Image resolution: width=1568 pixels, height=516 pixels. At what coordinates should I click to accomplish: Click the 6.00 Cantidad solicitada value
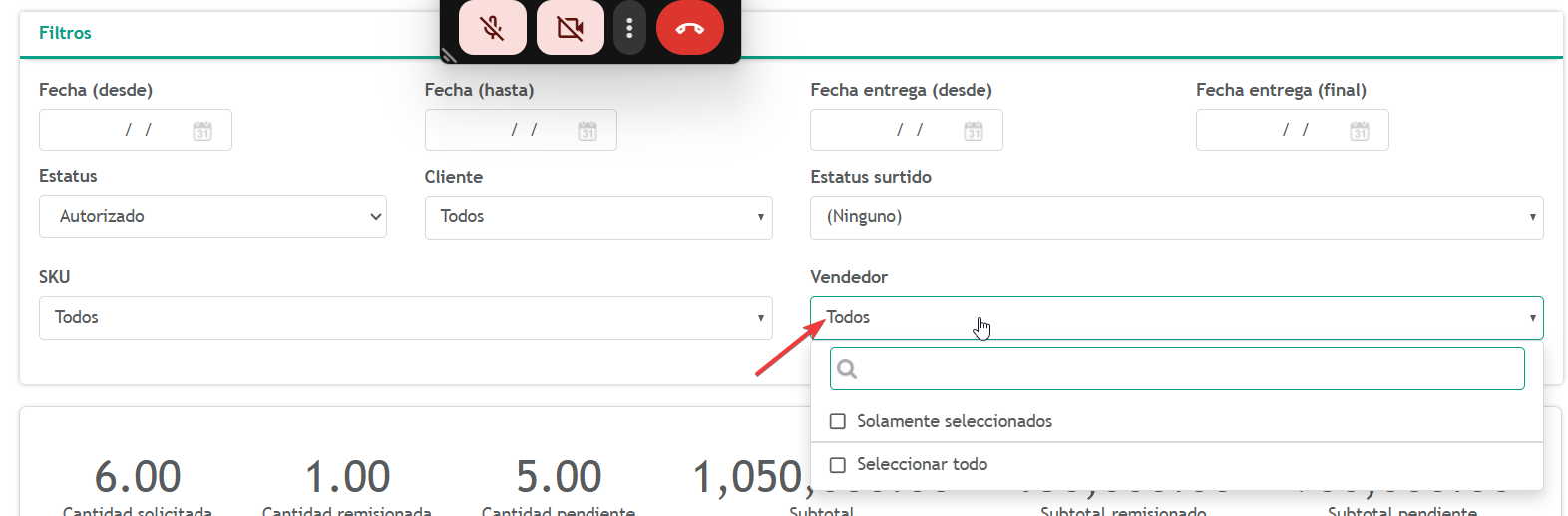pos(138,477)
